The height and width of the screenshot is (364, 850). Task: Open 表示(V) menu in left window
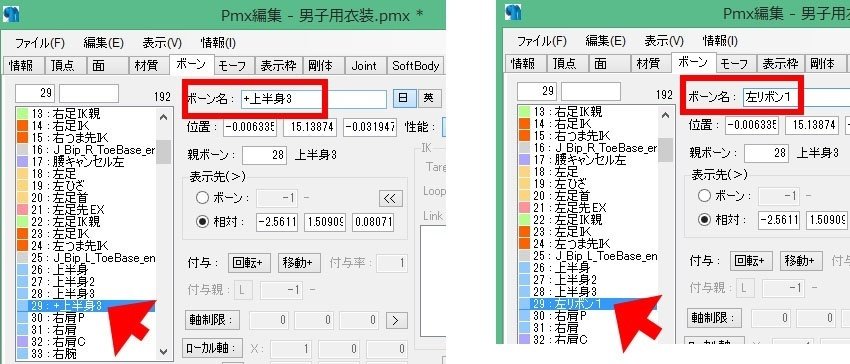162,43
